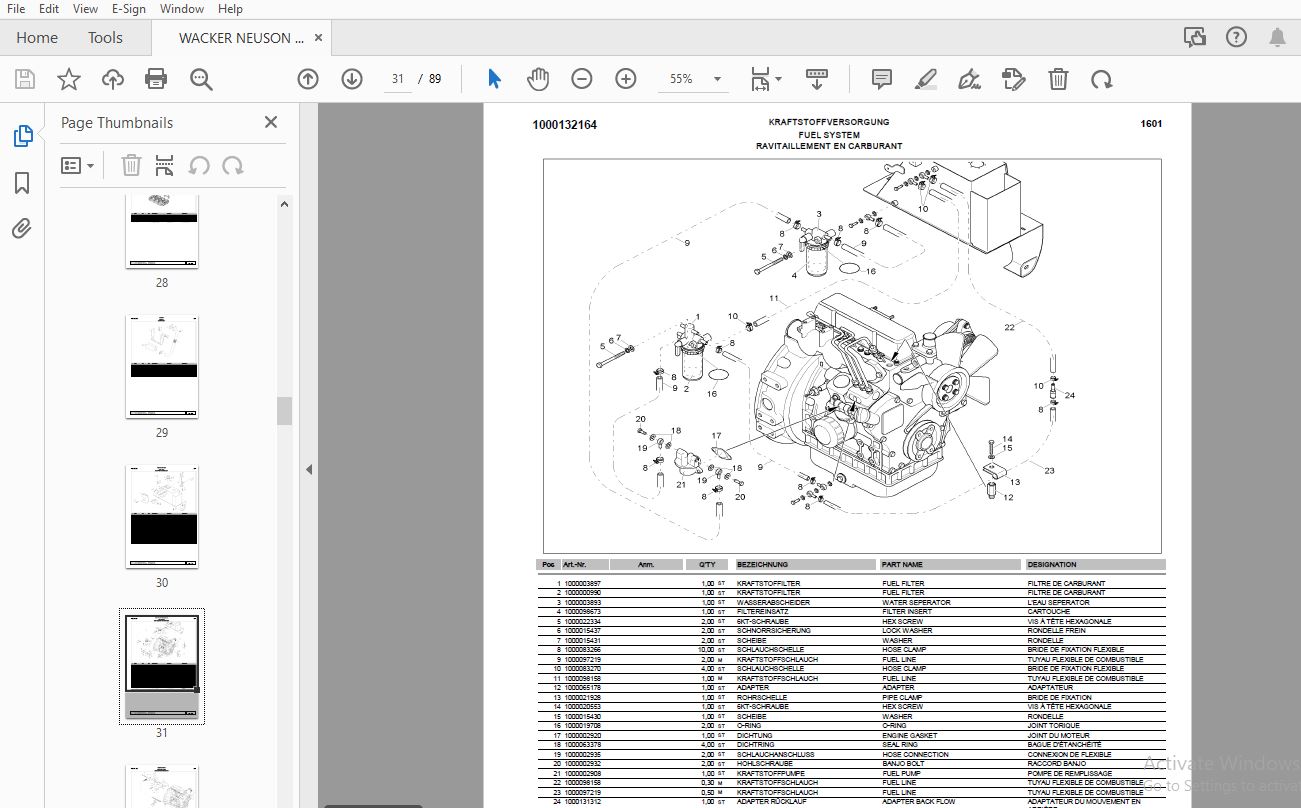Viewport: 1301px width, 808px height.
Task: Click the FUEL SYSTEM page title
Action: [828, 134]
